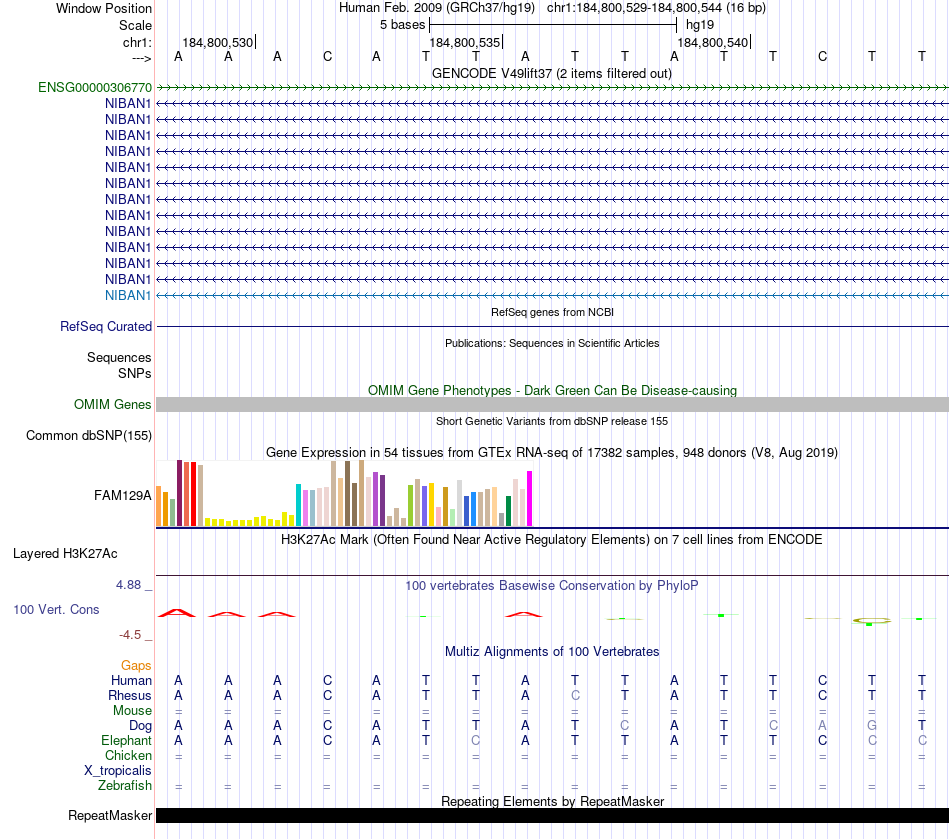
Task: Click Gene Expression in 54 tissues title
Action: point(552,453)
